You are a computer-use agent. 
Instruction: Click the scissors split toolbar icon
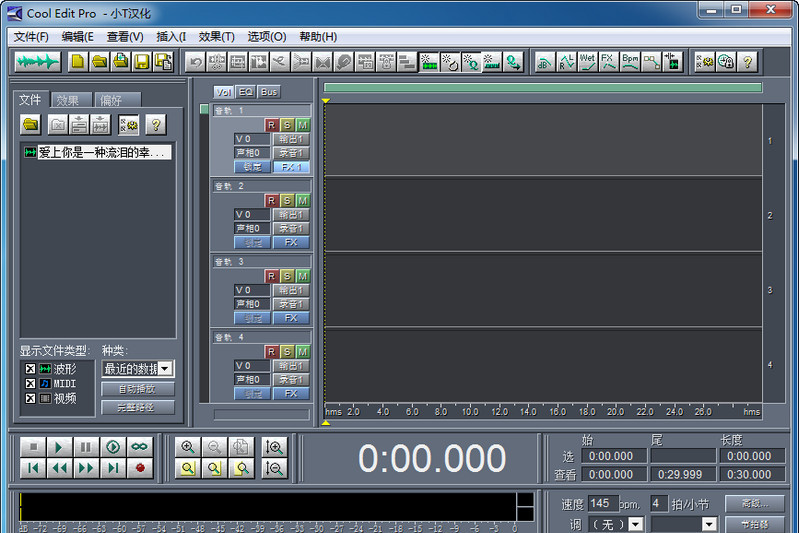280,62
